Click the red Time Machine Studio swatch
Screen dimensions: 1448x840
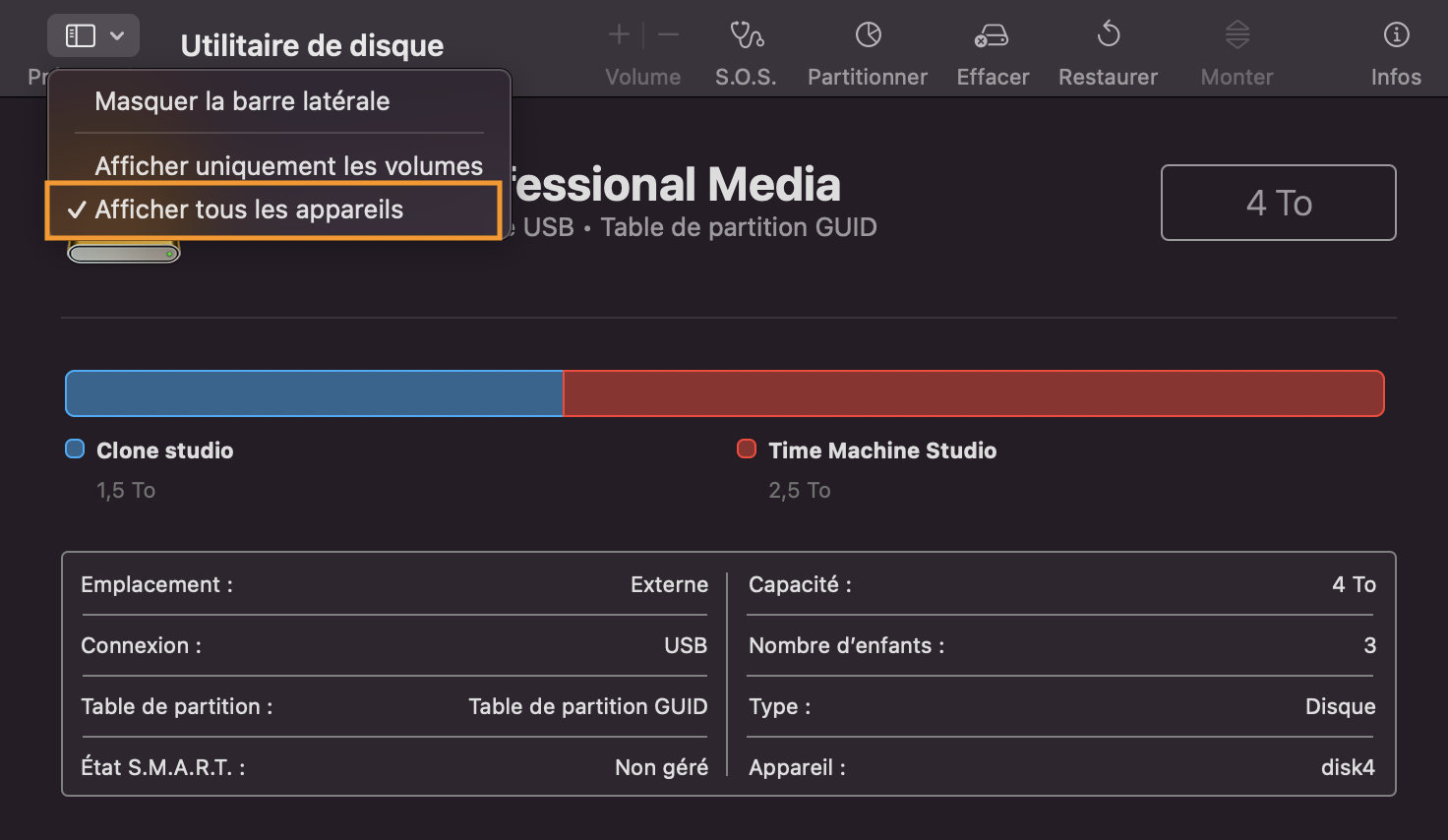pyautogui.click(x=747, y=450)
